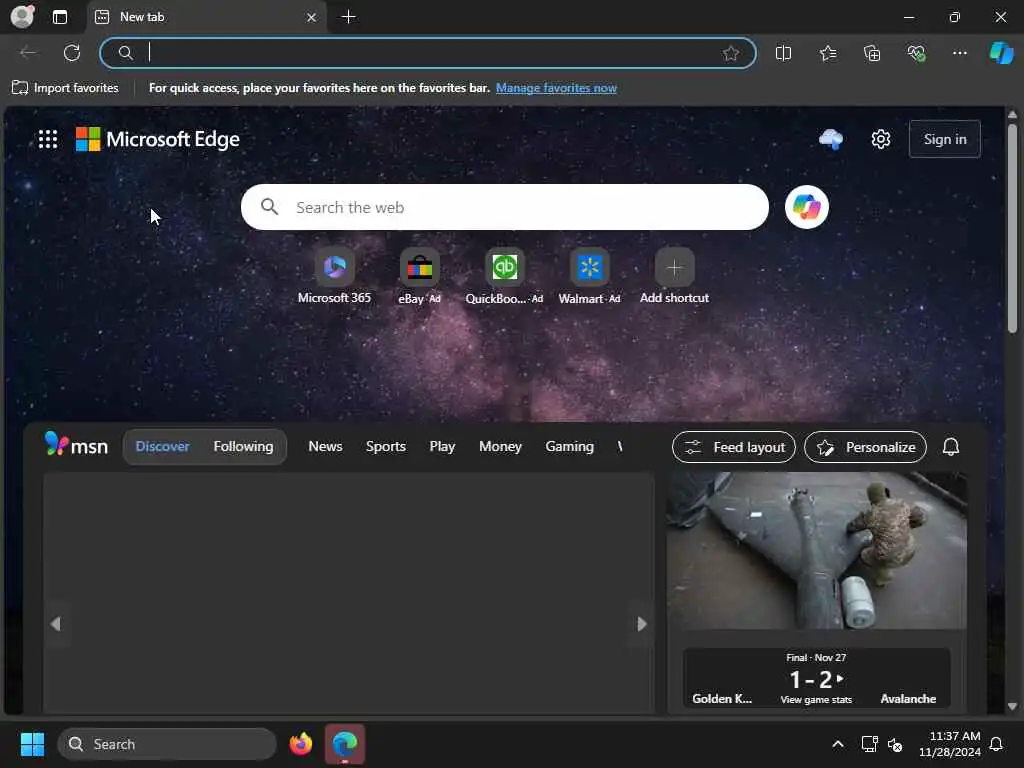Open taskbar notification bell
The height and width of the screenshot is (768, 1024).
(997, 744)
